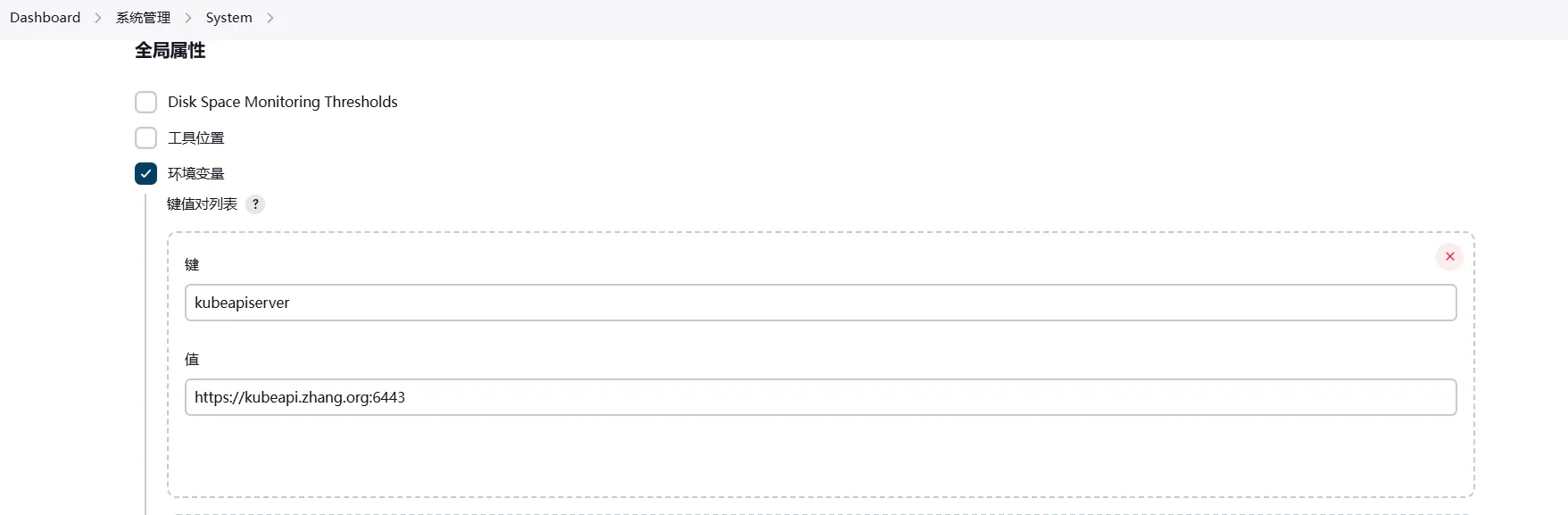Image resolution: width=1568 pixels, height=515 pixels.
Task: Expand the chevron after 系统管理 breadcrumb
Action: (188, 18)
